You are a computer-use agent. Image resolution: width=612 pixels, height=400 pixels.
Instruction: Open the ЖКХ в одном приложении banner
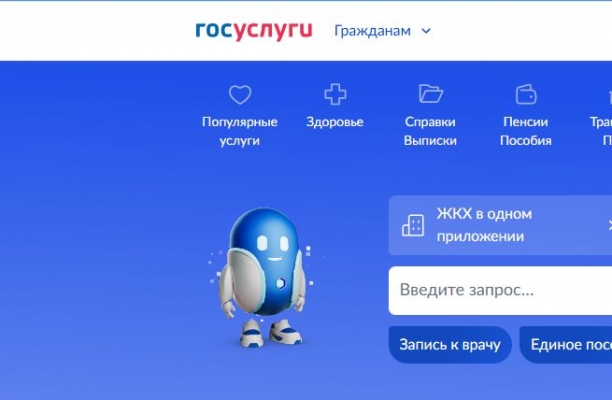[x=500, y=225]
